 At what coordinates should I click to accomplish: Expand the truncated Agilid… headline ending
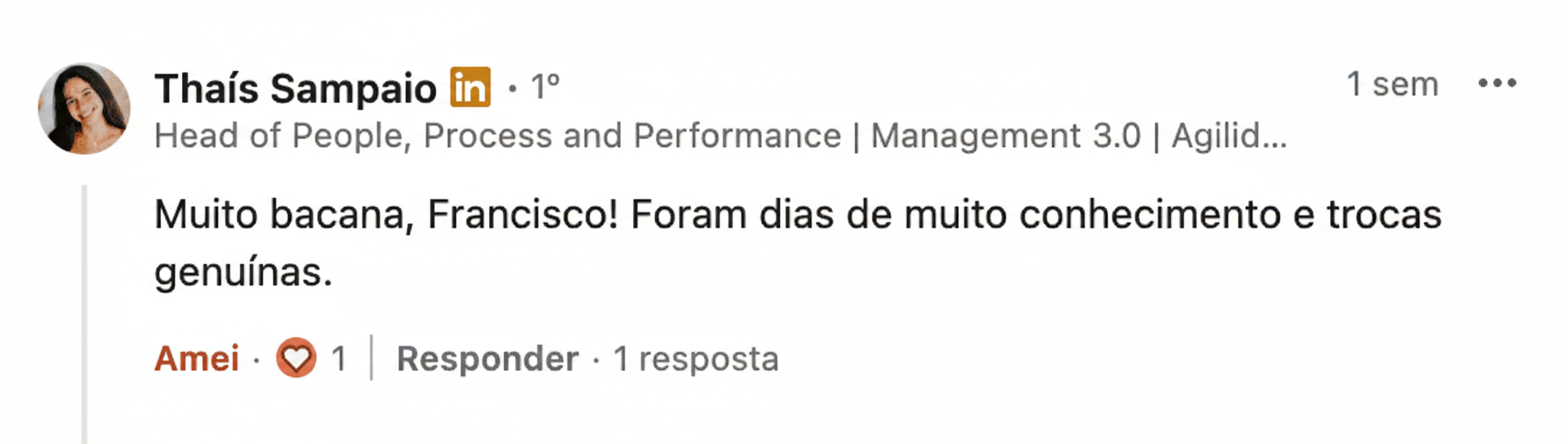(x=1228, y=135)
